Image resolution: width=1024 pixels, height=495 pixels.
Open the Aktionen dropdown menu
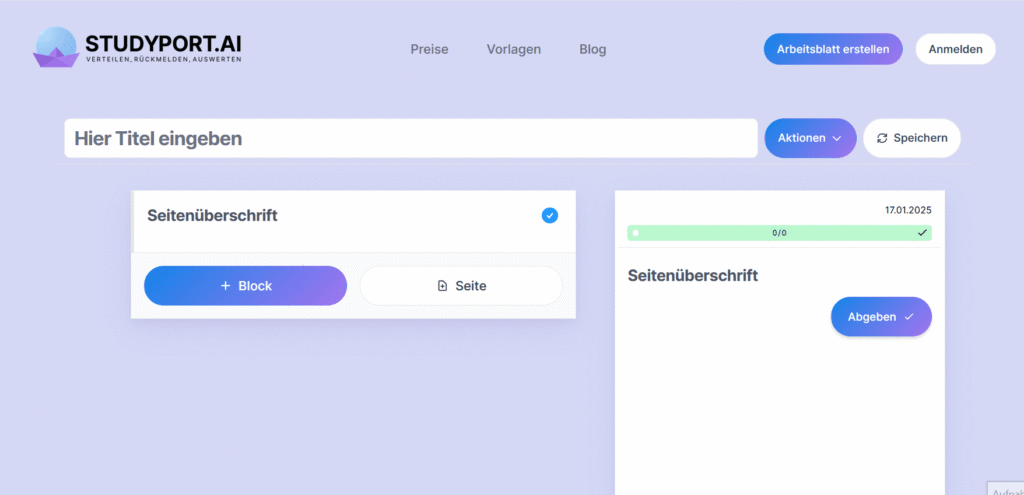pyautogui.click(x=810, y=138)
